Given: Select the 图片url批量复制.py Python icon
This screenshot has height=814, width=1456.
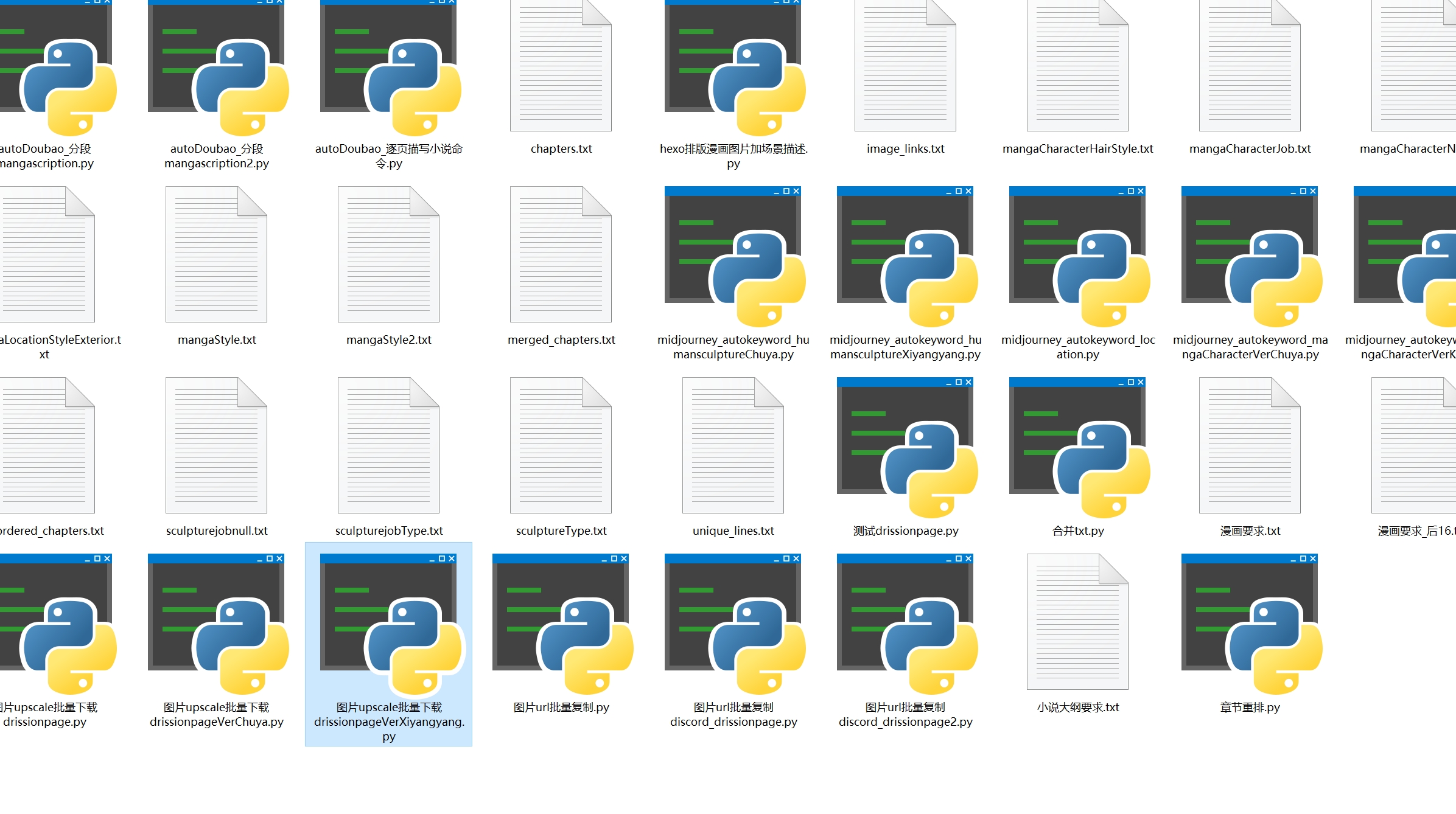Looking at the screenshot, I should click(x=562, y=624).
